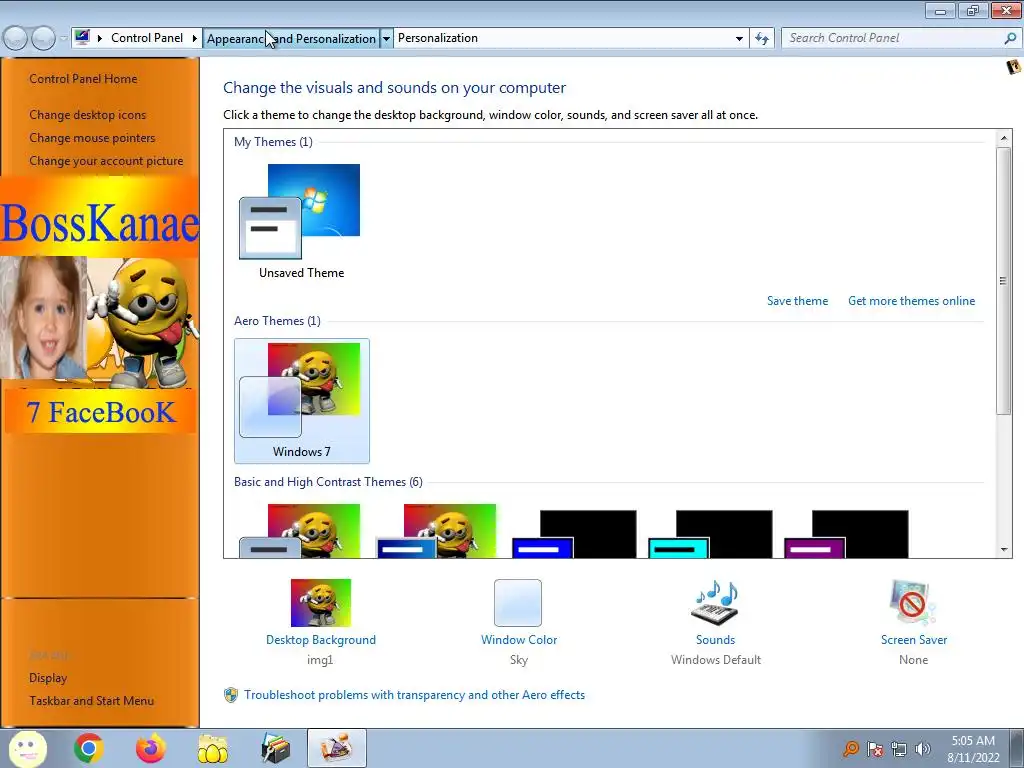This screenshot has width=1024, height=768.
Task: Click Appearance and Personalization breadcrumb
Action: coord(291,39)
